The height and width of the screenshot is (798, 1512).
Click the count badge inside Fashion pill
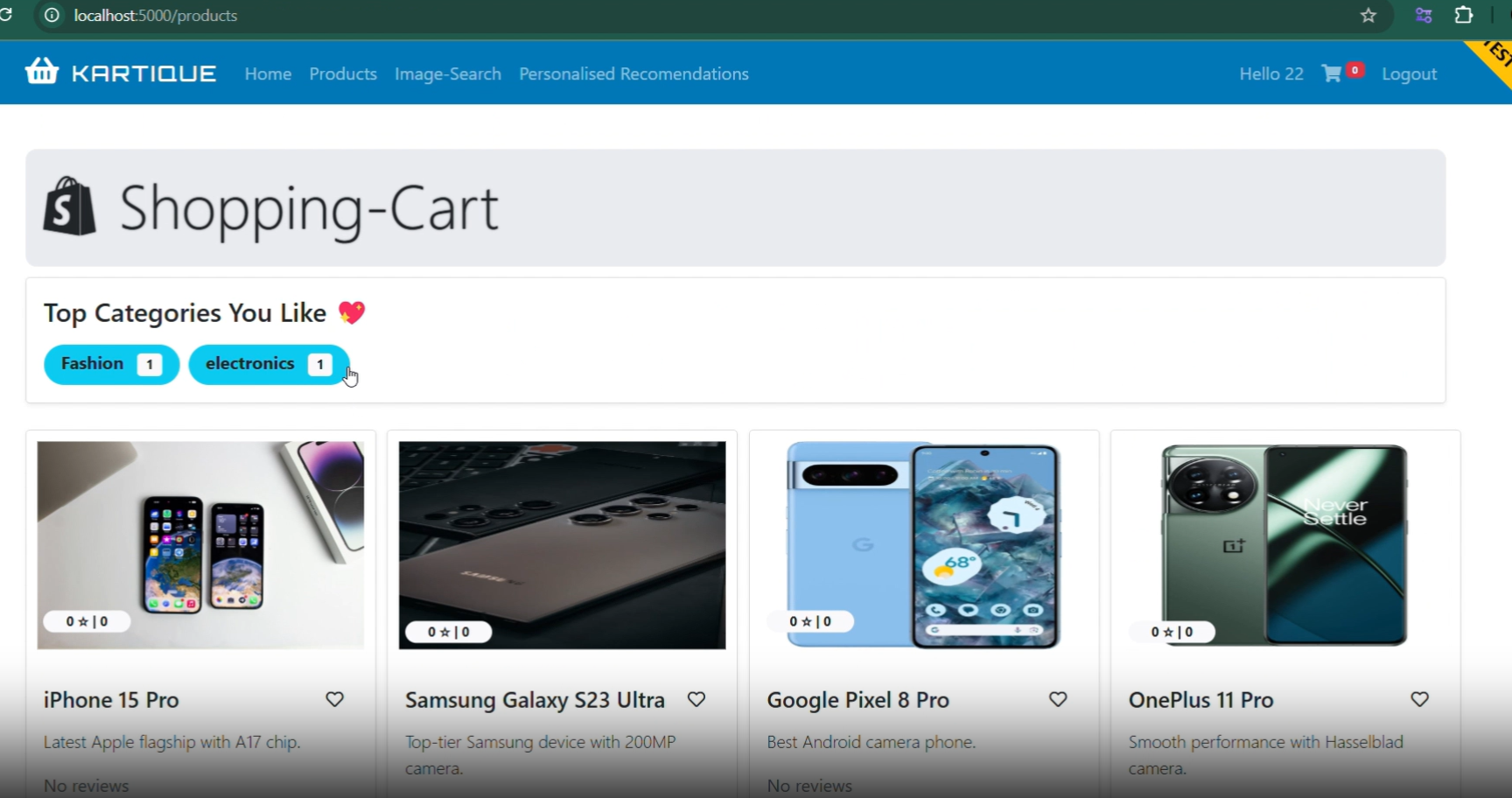point(150,364)
